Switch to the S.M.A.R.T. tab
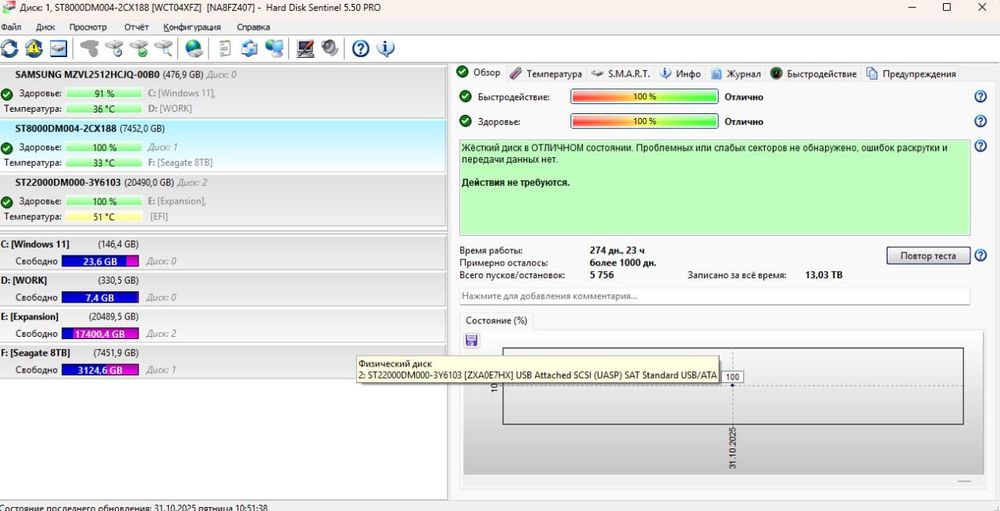The width and height of the screenshot is (1000, 511). point(621,73)
